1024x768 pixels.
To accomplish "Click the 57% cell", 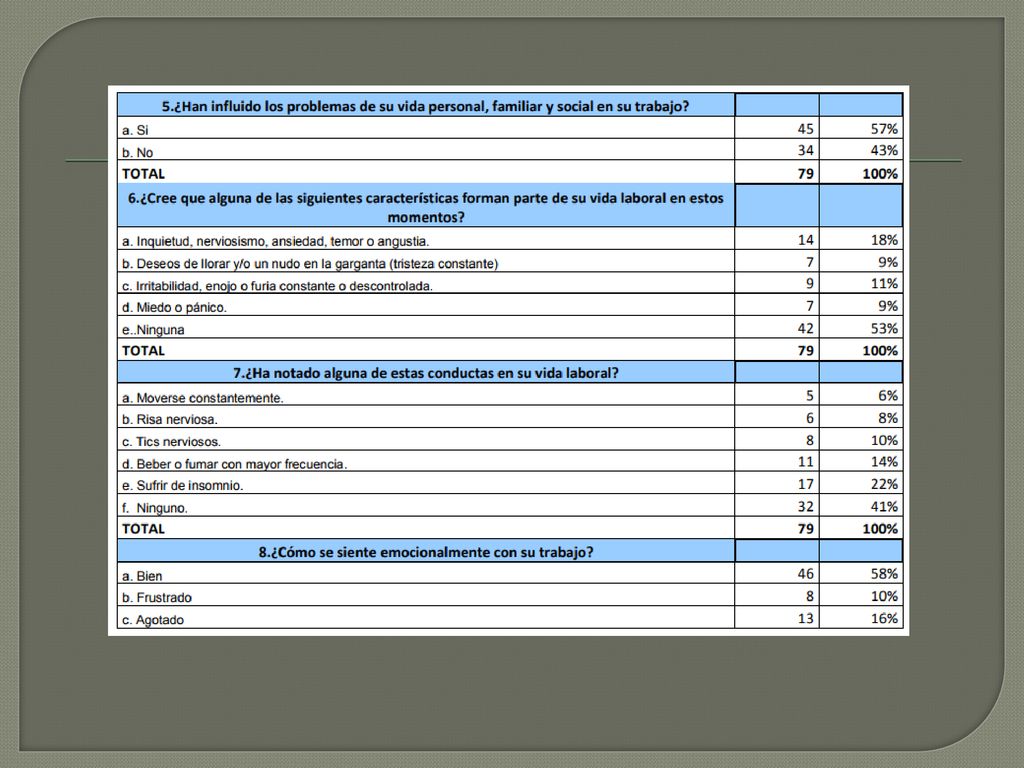I will tap(884, 129).
